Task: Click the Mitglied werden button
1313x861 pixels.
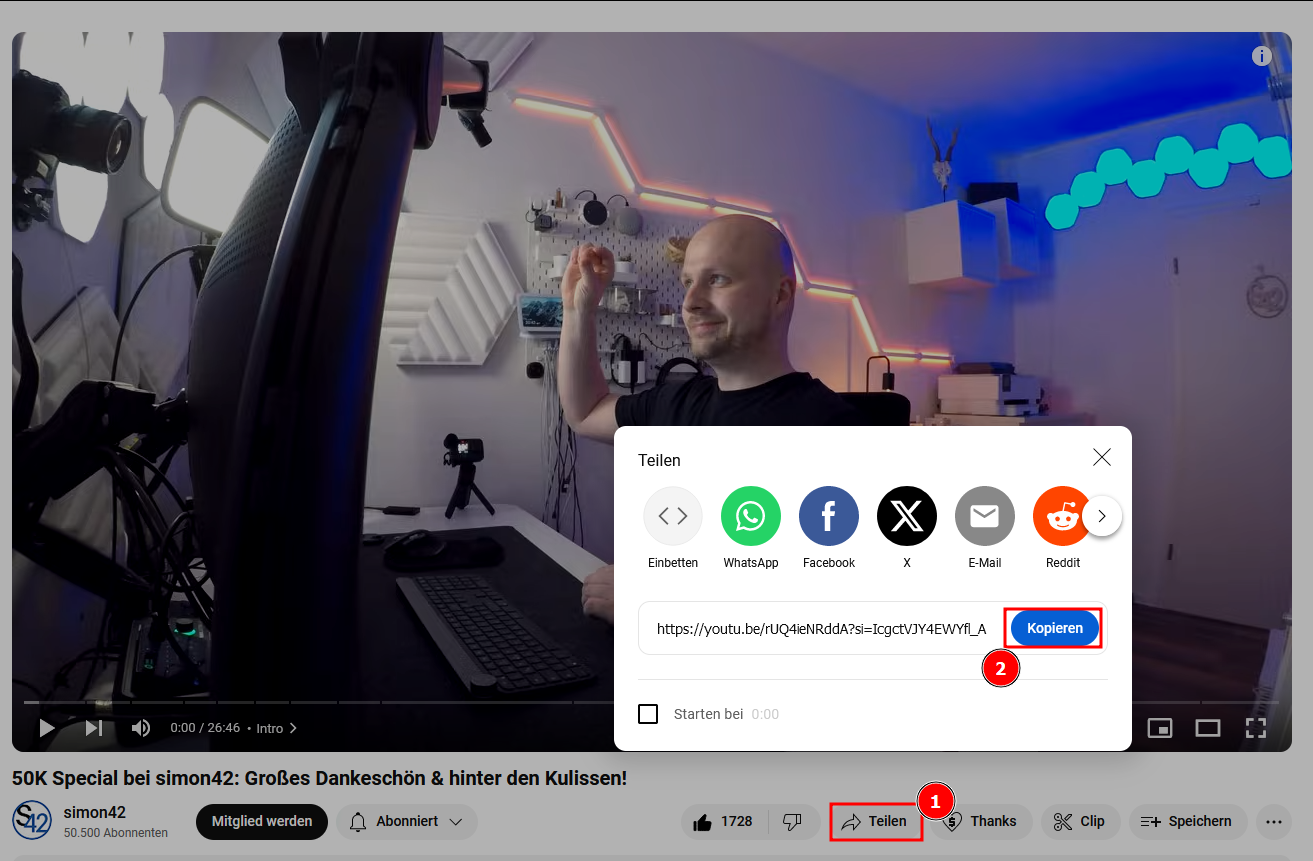Action: click(x=262, y=821)
